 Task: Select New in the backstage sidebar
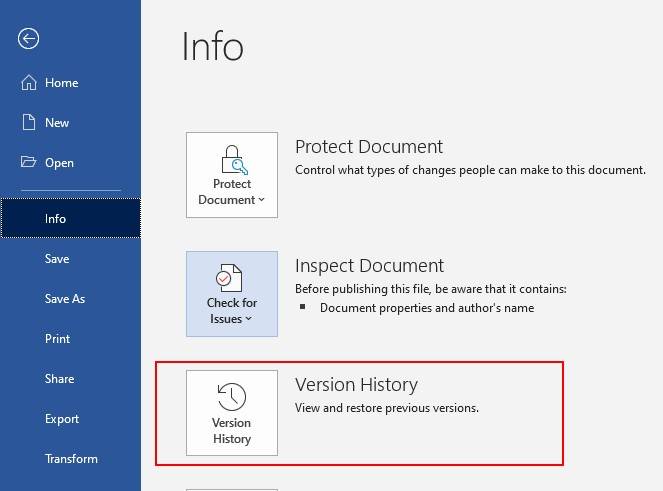pyautogui.click(x=71, y=123)
